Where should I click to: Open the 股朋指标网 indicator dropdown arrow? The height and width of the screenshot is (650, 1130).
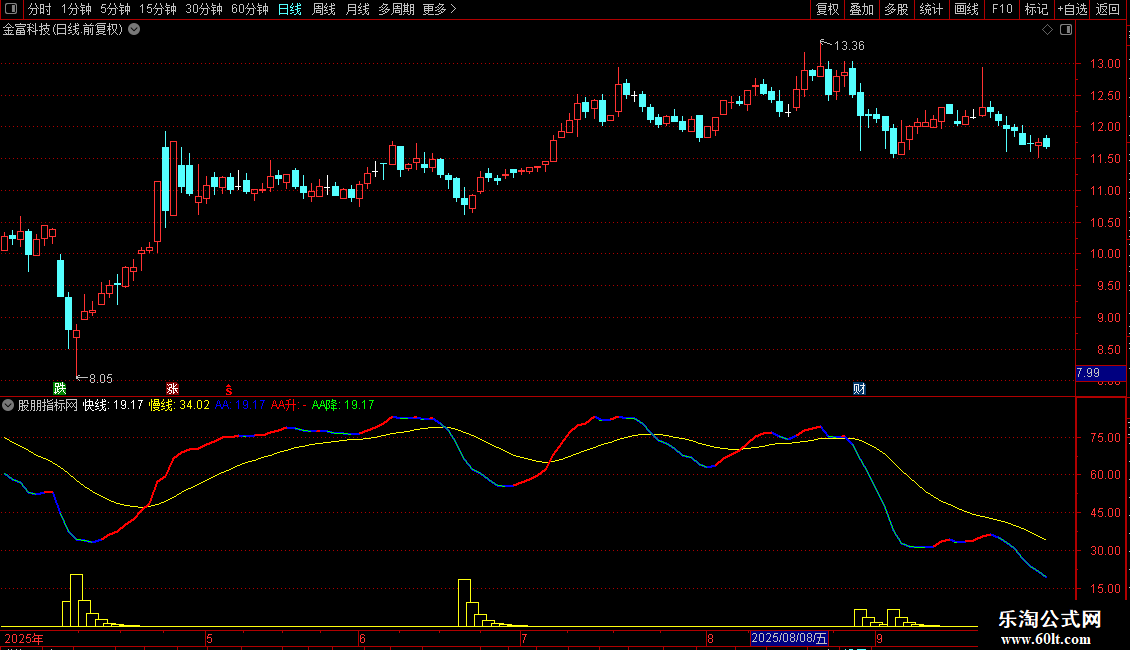[x=8, y=405]
